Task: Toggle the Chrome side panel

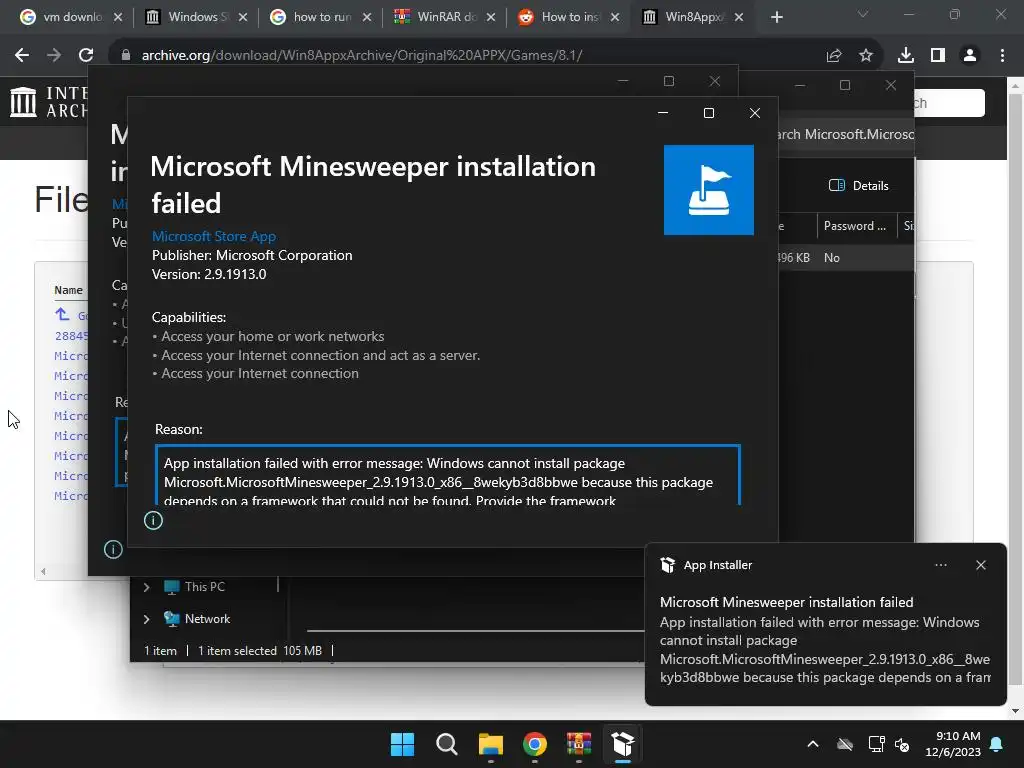Action: pyautogui.click(x=938, y=55)
